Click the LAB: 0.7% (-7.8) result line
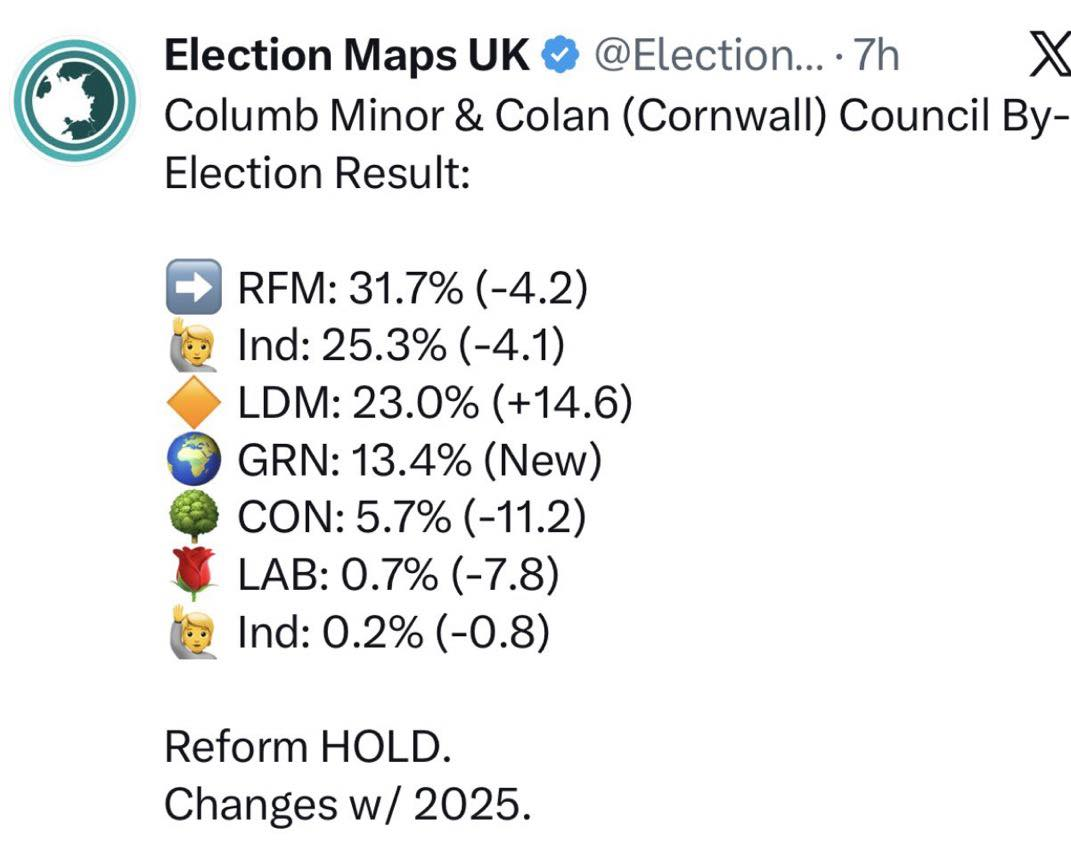The height and width of the screenshot is (844, 1071). click(398, 575)
